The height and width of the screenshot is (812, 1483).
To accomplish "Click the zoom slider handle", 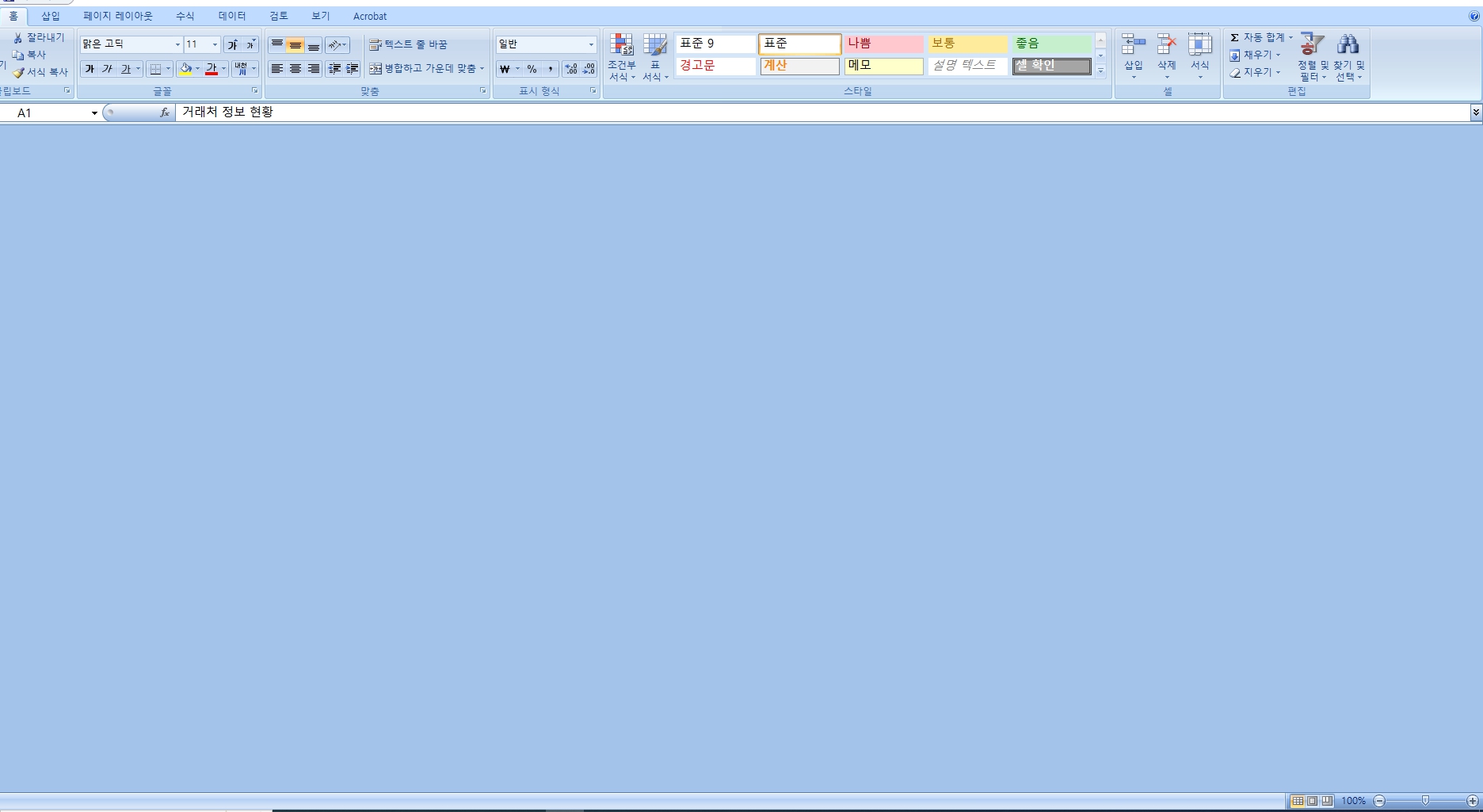I will [x=1425, y=801].
